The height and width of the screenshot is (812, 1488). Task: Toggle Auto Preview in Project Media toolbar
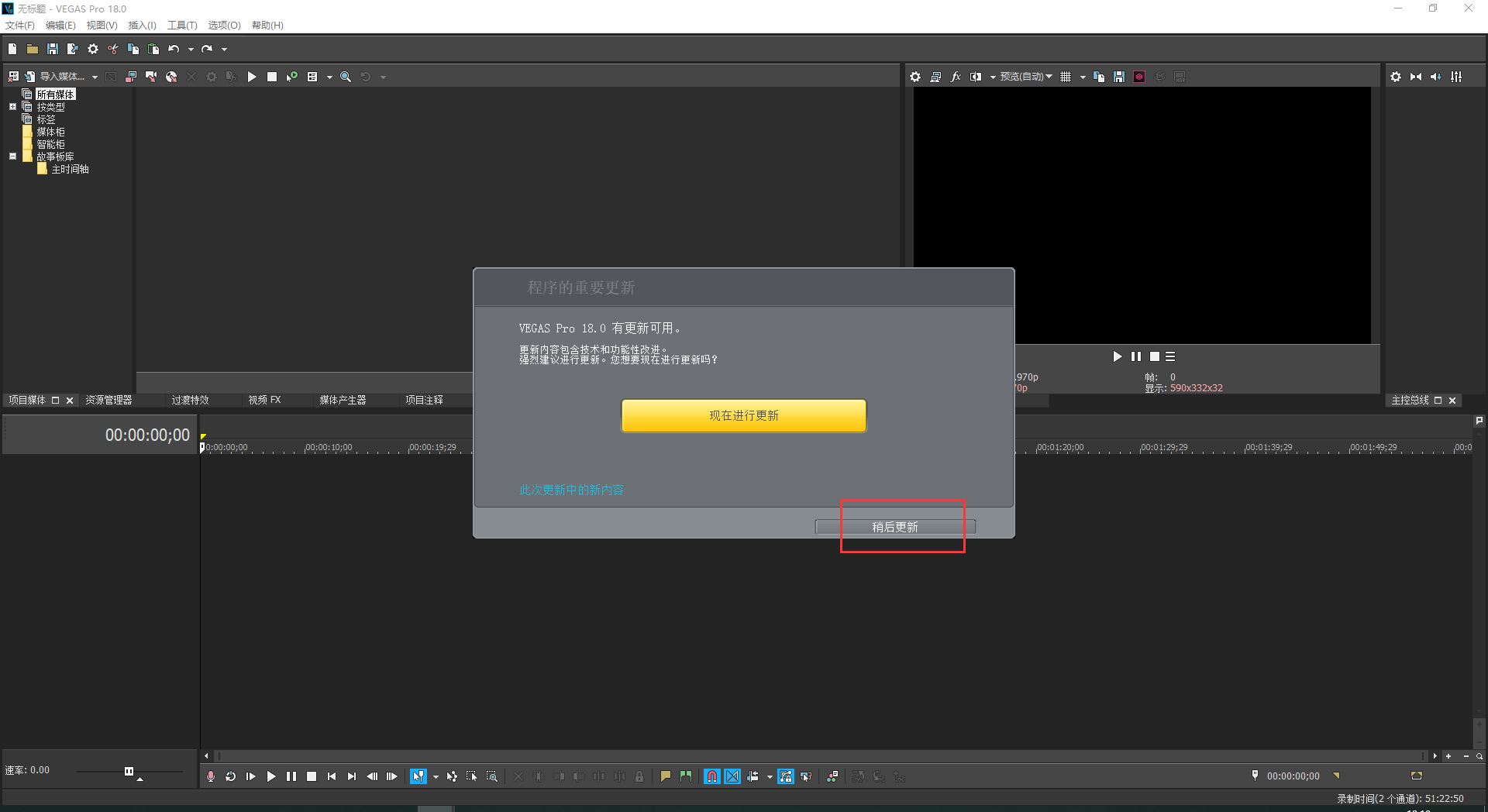click(292, 77)
